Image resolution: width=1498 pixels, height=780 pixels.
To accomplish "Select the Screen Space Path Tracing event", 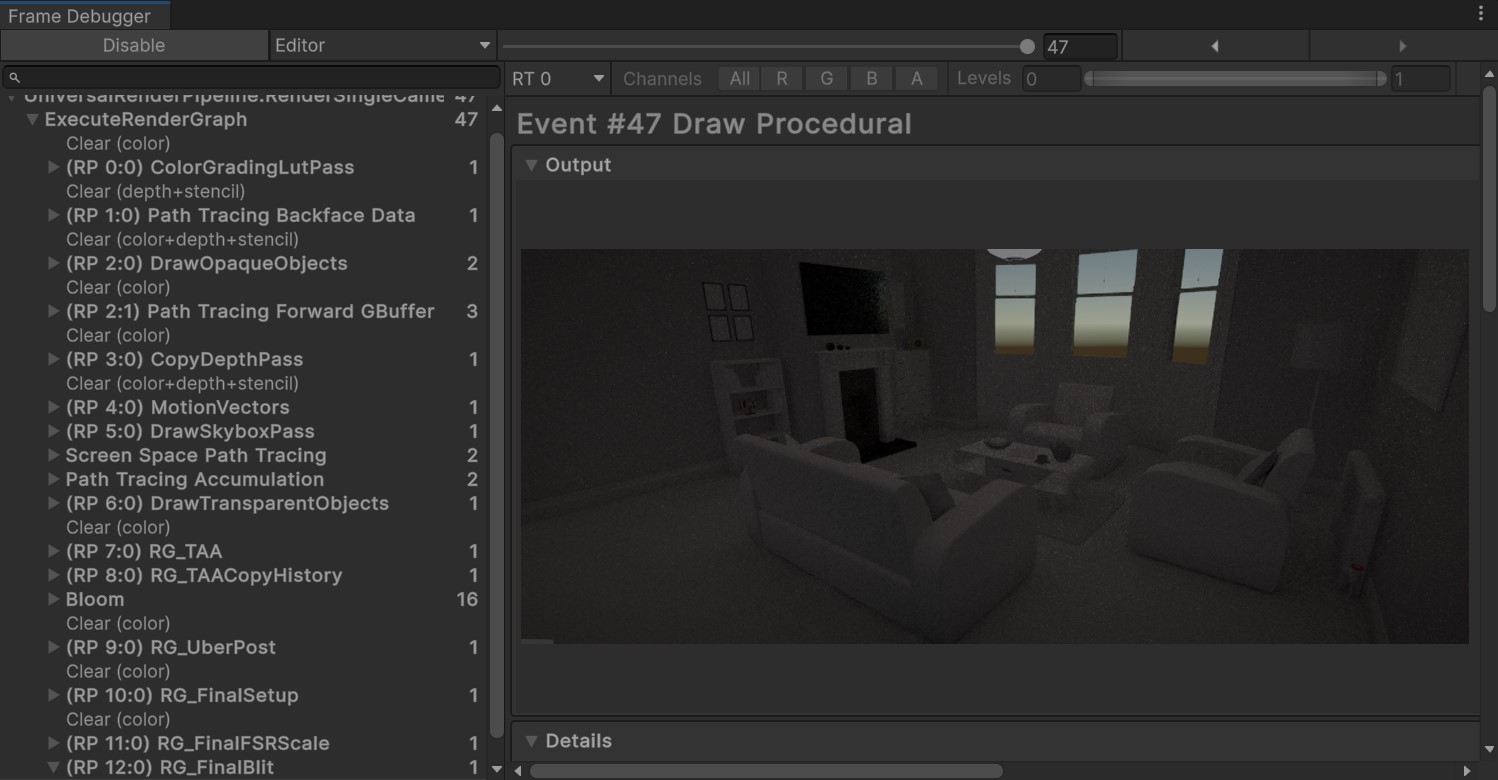I will (x=196, y=455).
